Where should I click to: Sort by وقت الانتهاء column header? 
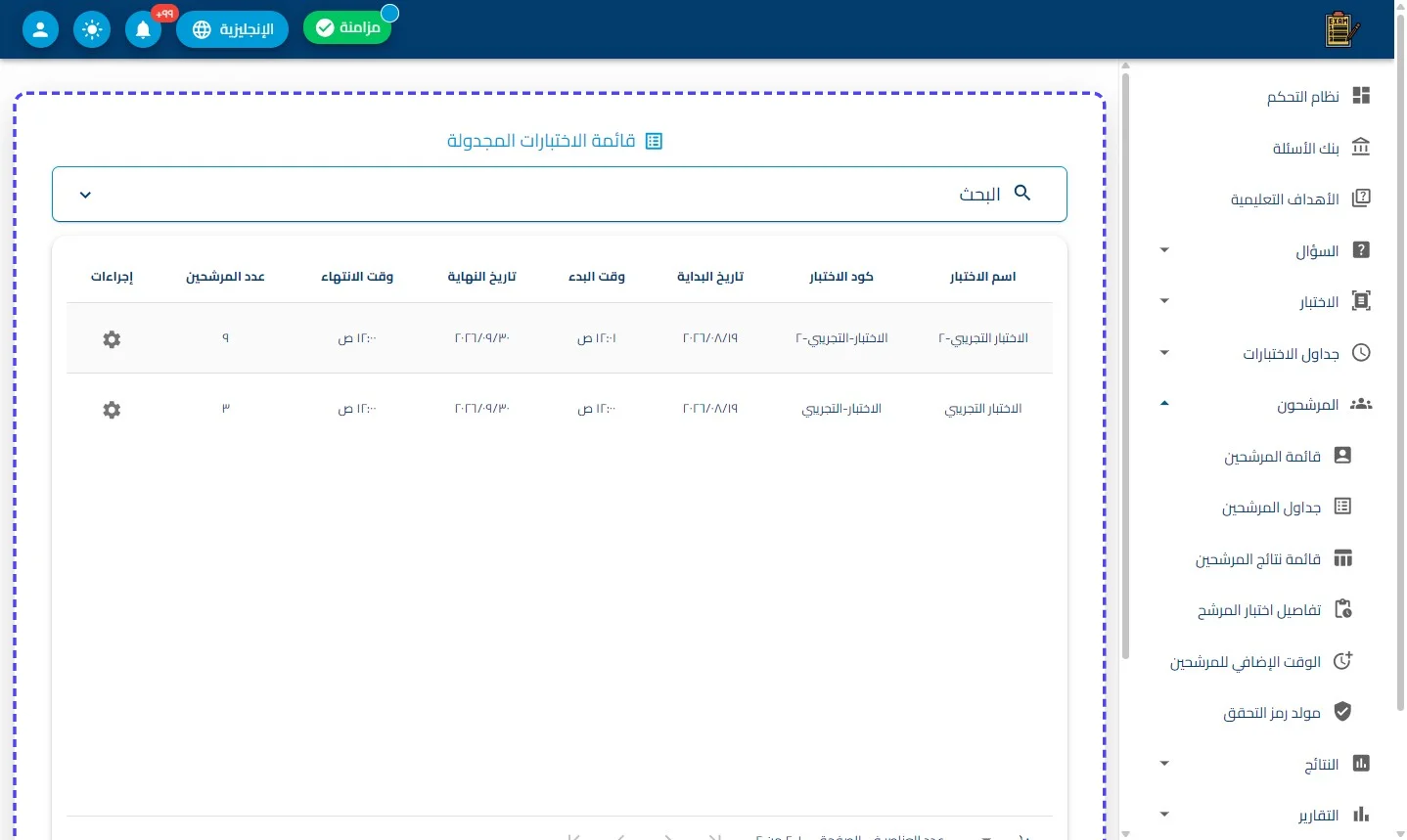click(x=357, y=276)
